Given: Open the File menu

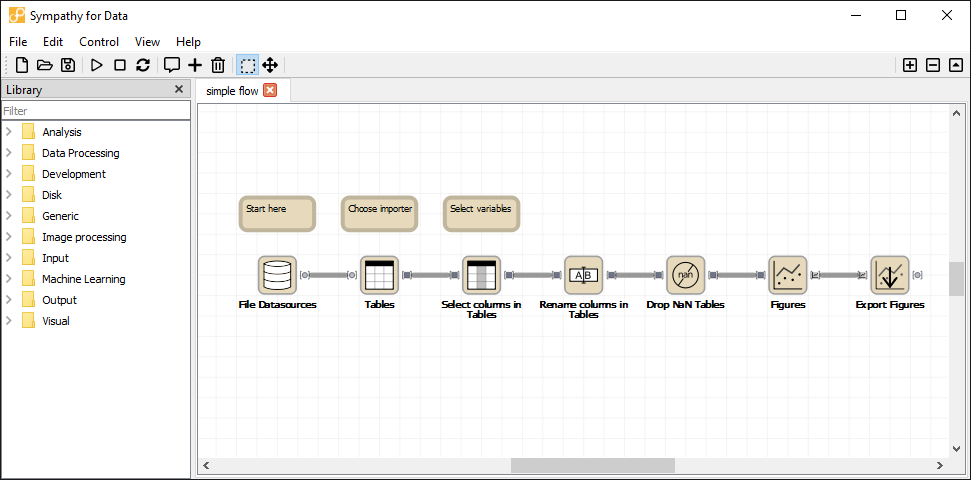Looking at the screenshot, I should 19,42.
